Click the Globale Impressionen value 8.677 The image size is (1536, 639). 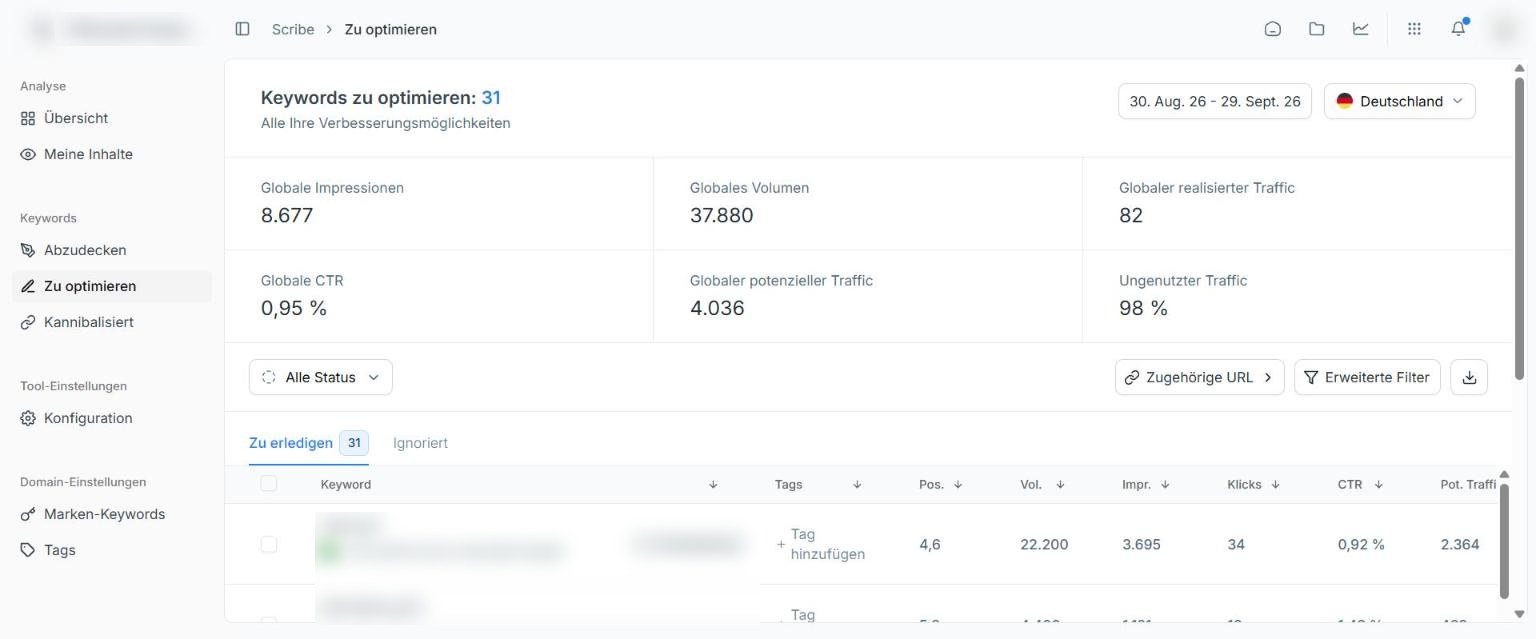coord(287,215)
